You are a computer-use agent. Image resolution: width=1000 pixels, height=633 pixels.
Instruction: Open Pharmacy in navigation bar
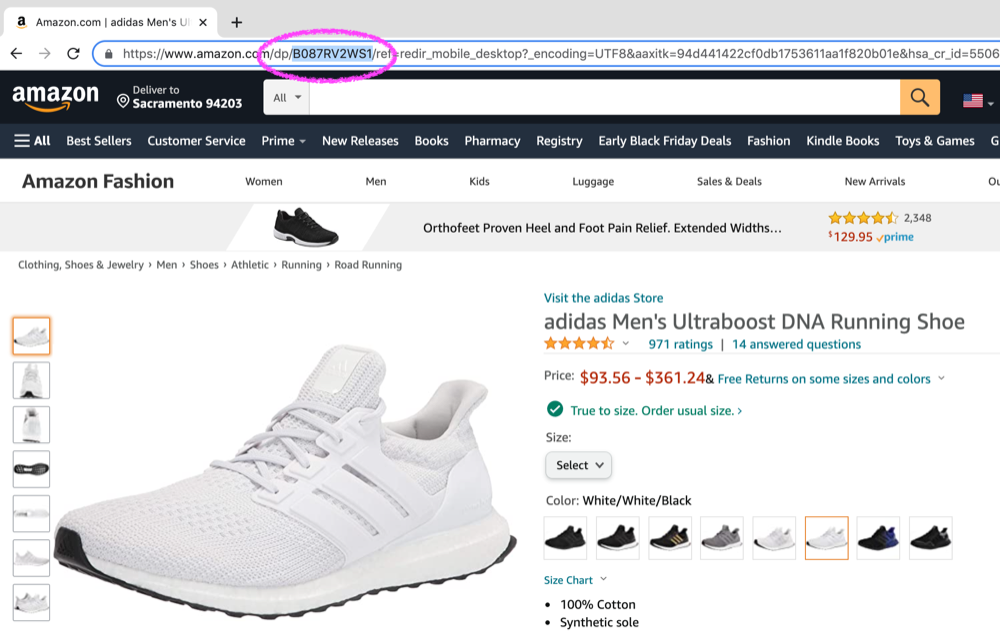point(492,141)
